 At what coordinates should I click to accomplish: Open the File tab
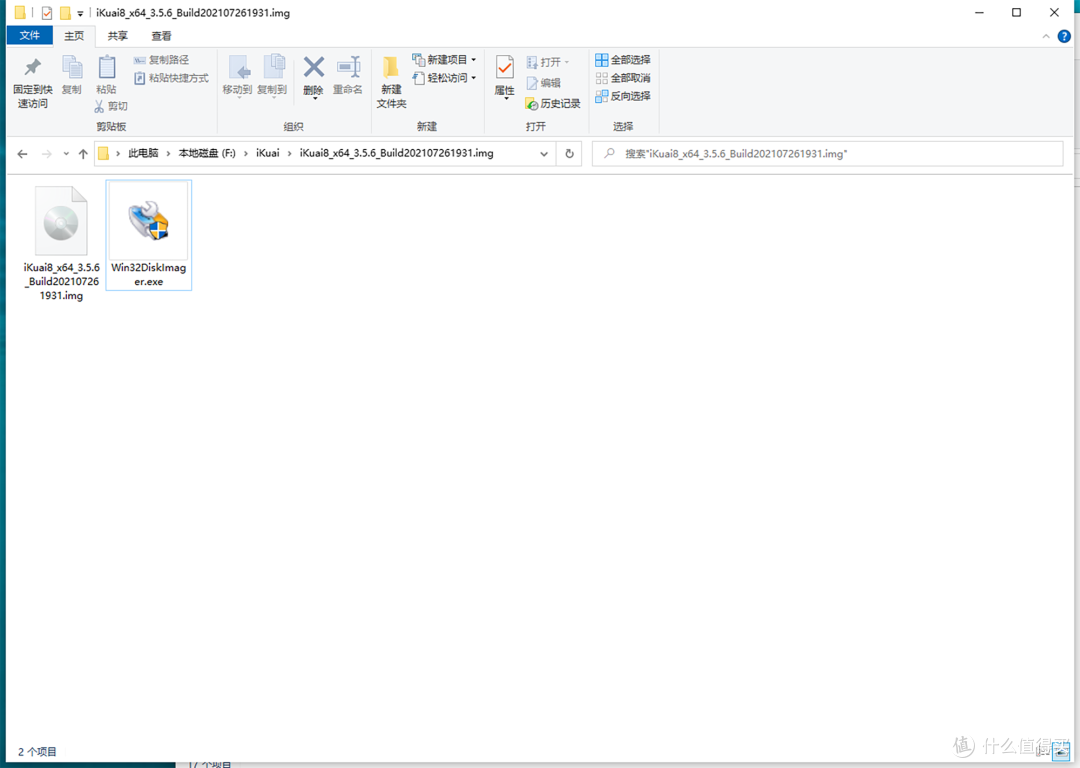coord(30,36)
